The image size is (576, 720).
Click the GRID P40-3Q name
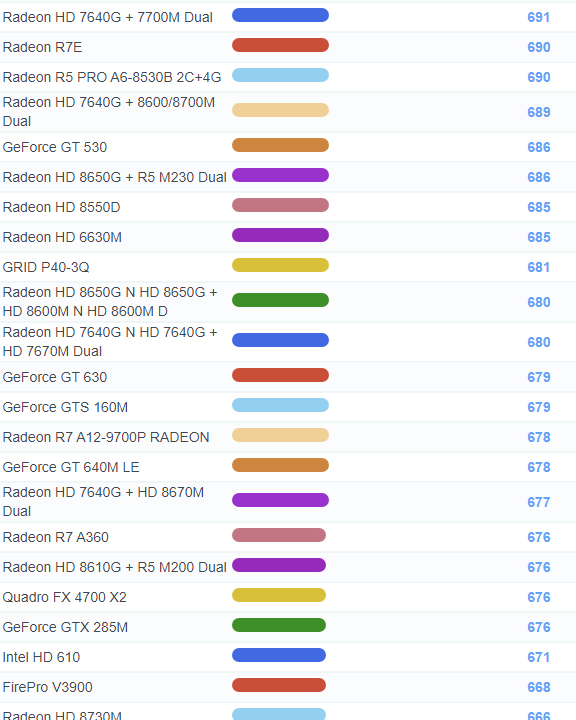(46, 267)
